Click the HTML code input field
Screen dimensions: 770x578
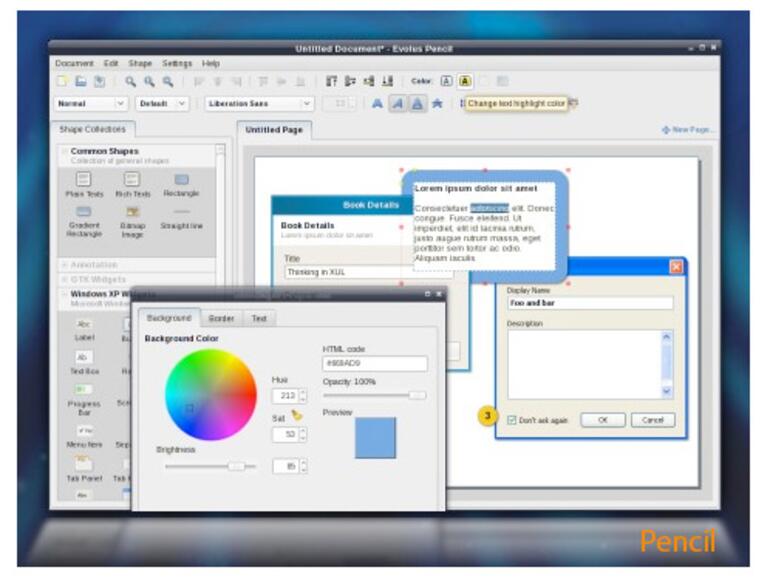pyautogui.click(x=375, y=363)
